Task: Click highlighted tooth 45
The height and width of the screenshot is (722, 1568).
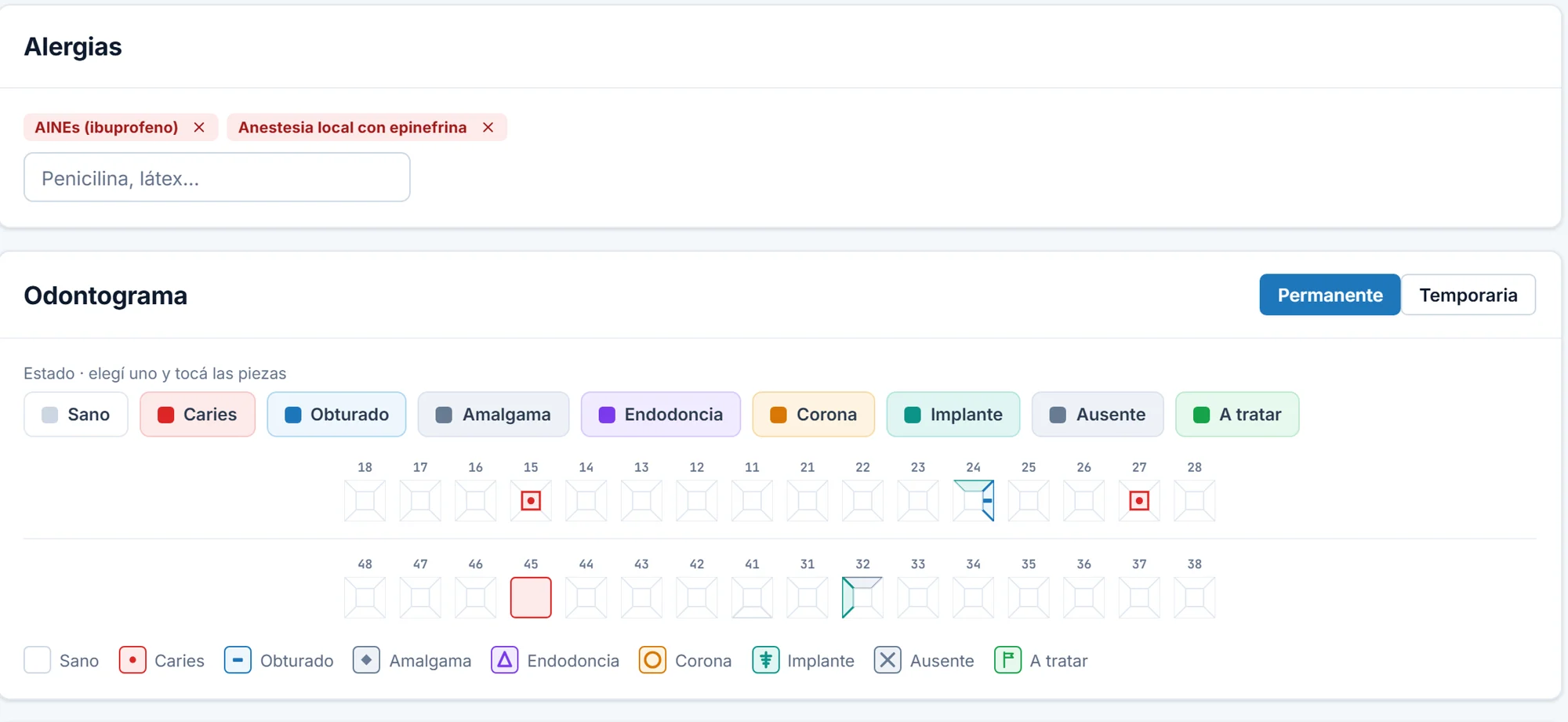Action: coord(531,597)
